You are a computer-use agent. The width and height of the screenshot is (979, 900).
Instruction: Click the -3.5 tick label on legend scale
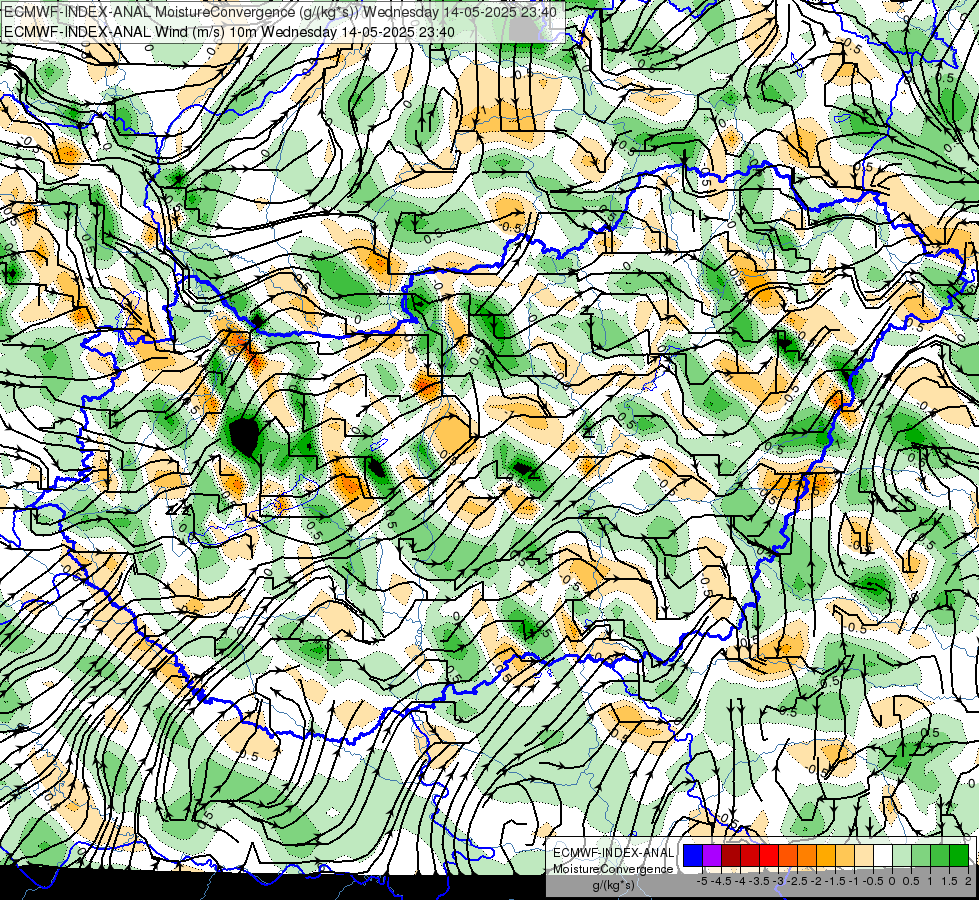tap(759, 881)
